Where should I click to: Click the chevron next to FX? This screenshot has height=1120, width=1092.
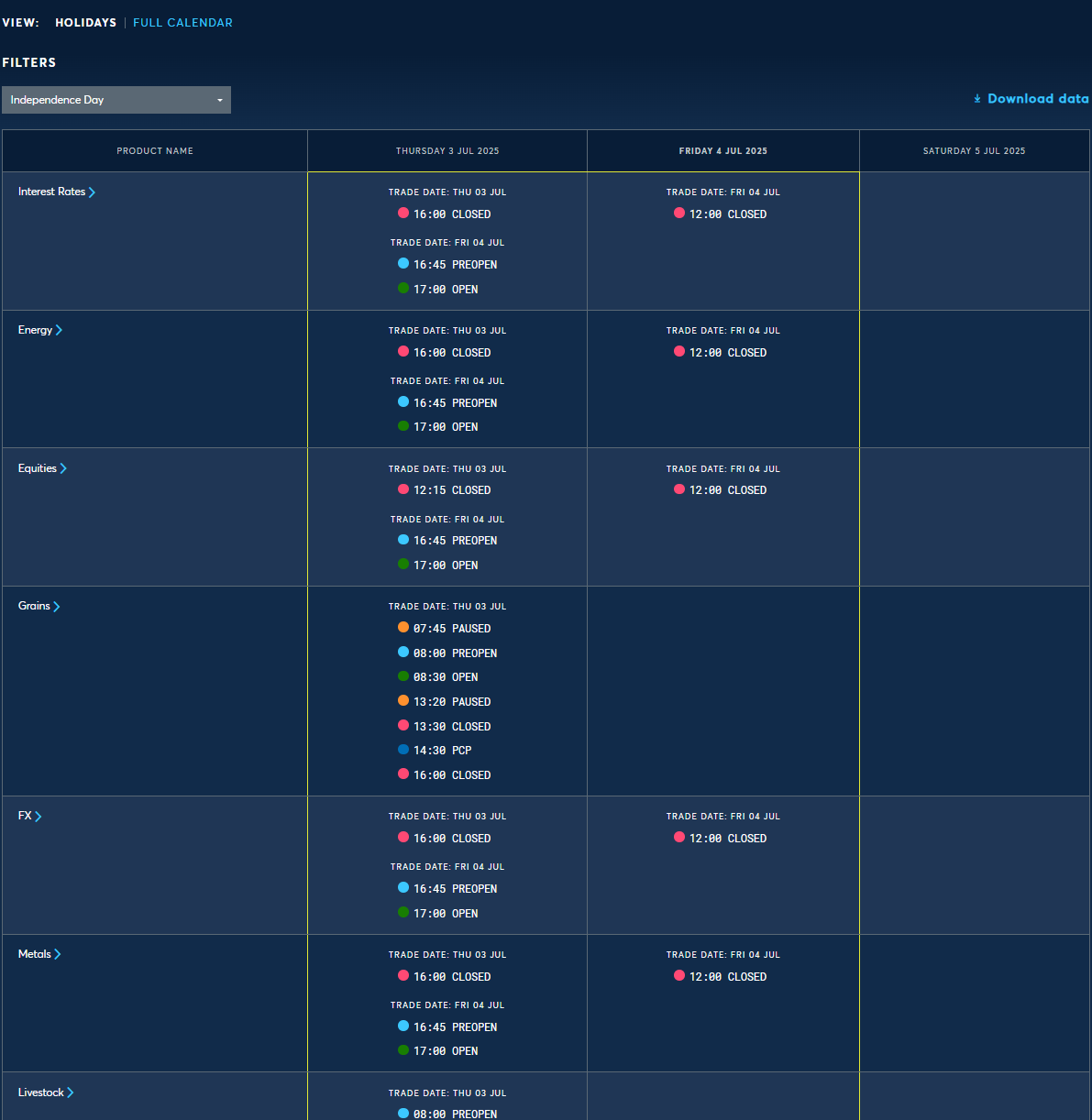click(x=39, y=816)
